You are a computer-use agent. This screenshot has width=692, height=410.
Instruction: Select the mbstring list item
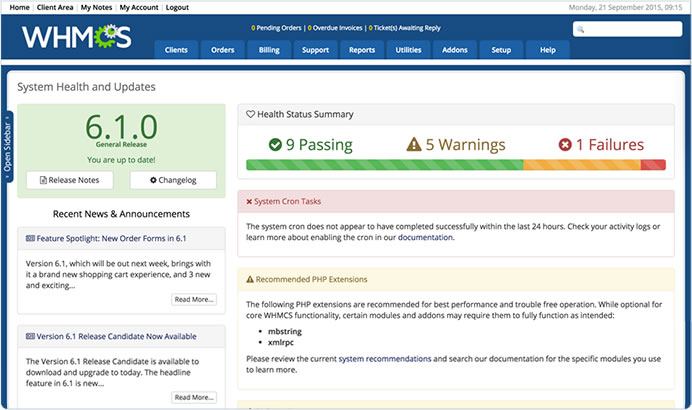pyautogui.click(x=285, y=331)
